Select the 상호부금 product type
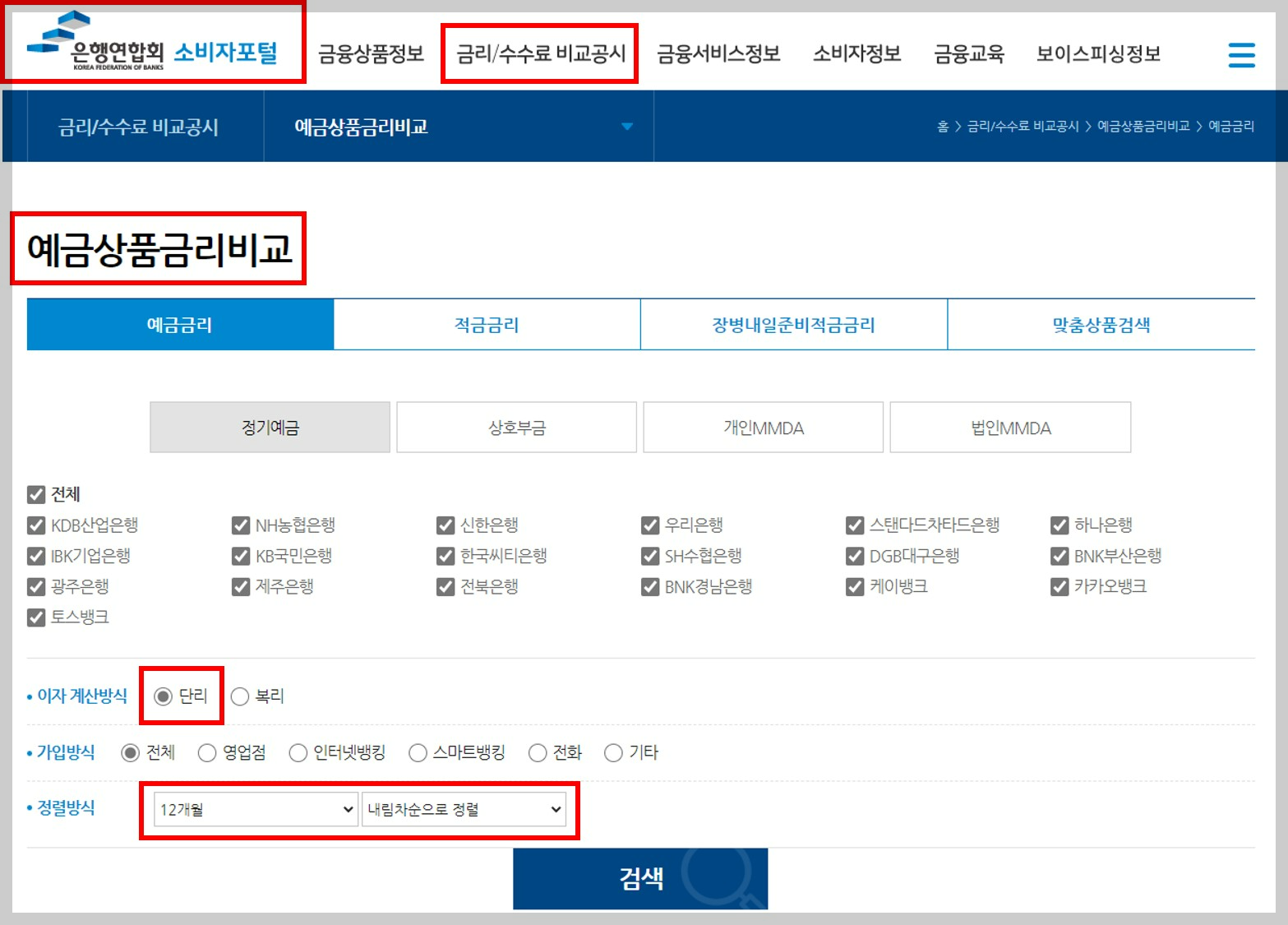Image resolution: width=1288 pixels, height=925 pixels. click(517, 428)
